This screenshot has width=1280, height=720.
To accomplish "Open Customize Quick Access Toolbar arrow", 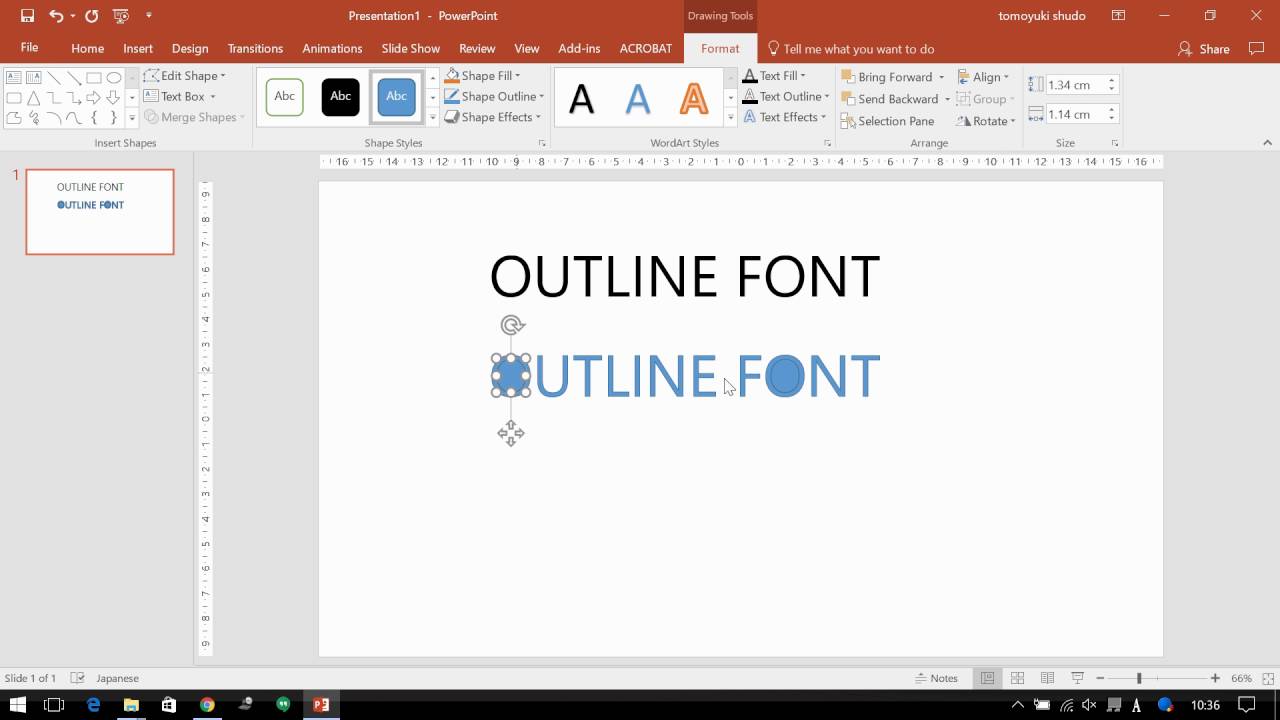I will [149, 16].
